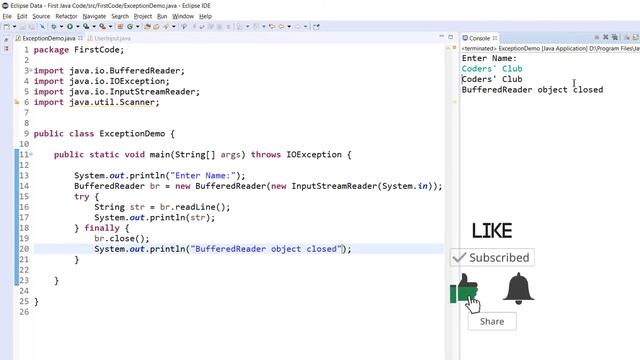
Task: Click the 'package FirstCode;' line
Action: click(x=79, y=50)
